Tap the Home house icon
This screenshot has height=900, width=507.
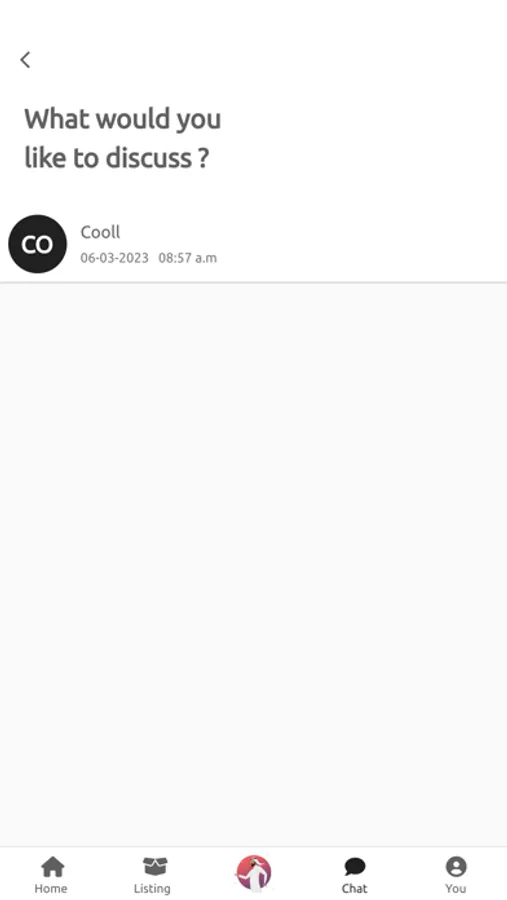click(x=52, y=867)
